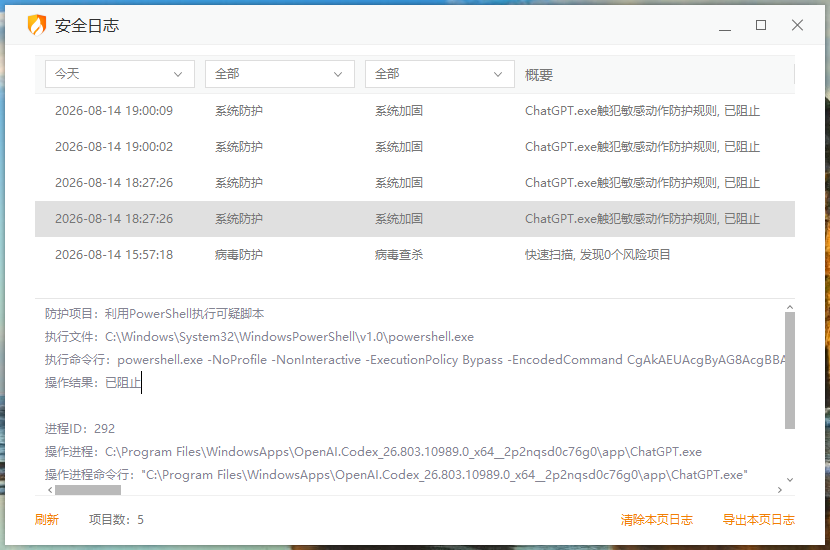Click the horizontal scroll right arrow
830x550 pixels.
[780, 490]
